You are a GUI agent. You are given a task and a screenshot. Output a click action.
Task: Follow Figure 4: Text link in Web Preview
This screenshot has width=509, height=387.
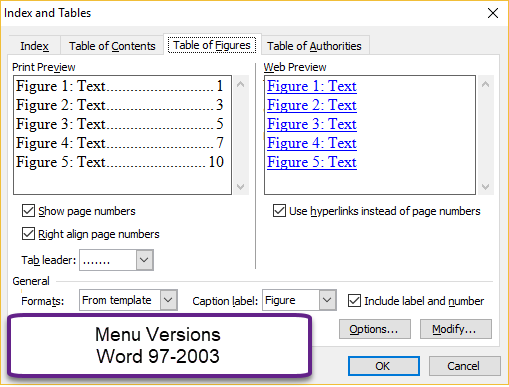312,143
